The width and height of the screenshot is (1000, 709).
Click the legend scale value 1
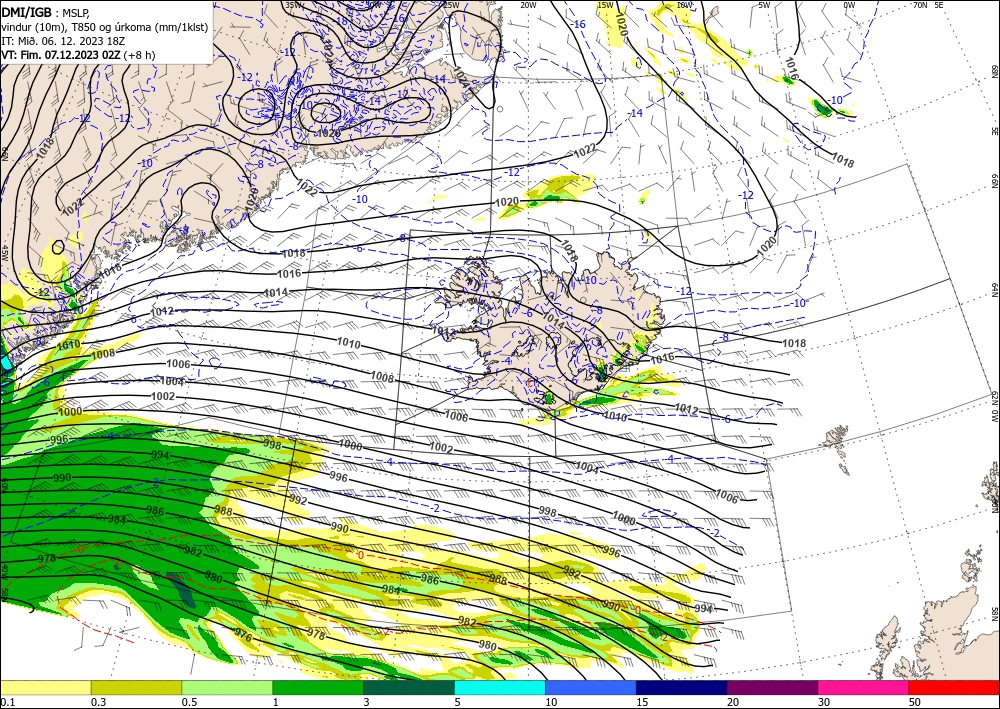click(x=276, y=702)
